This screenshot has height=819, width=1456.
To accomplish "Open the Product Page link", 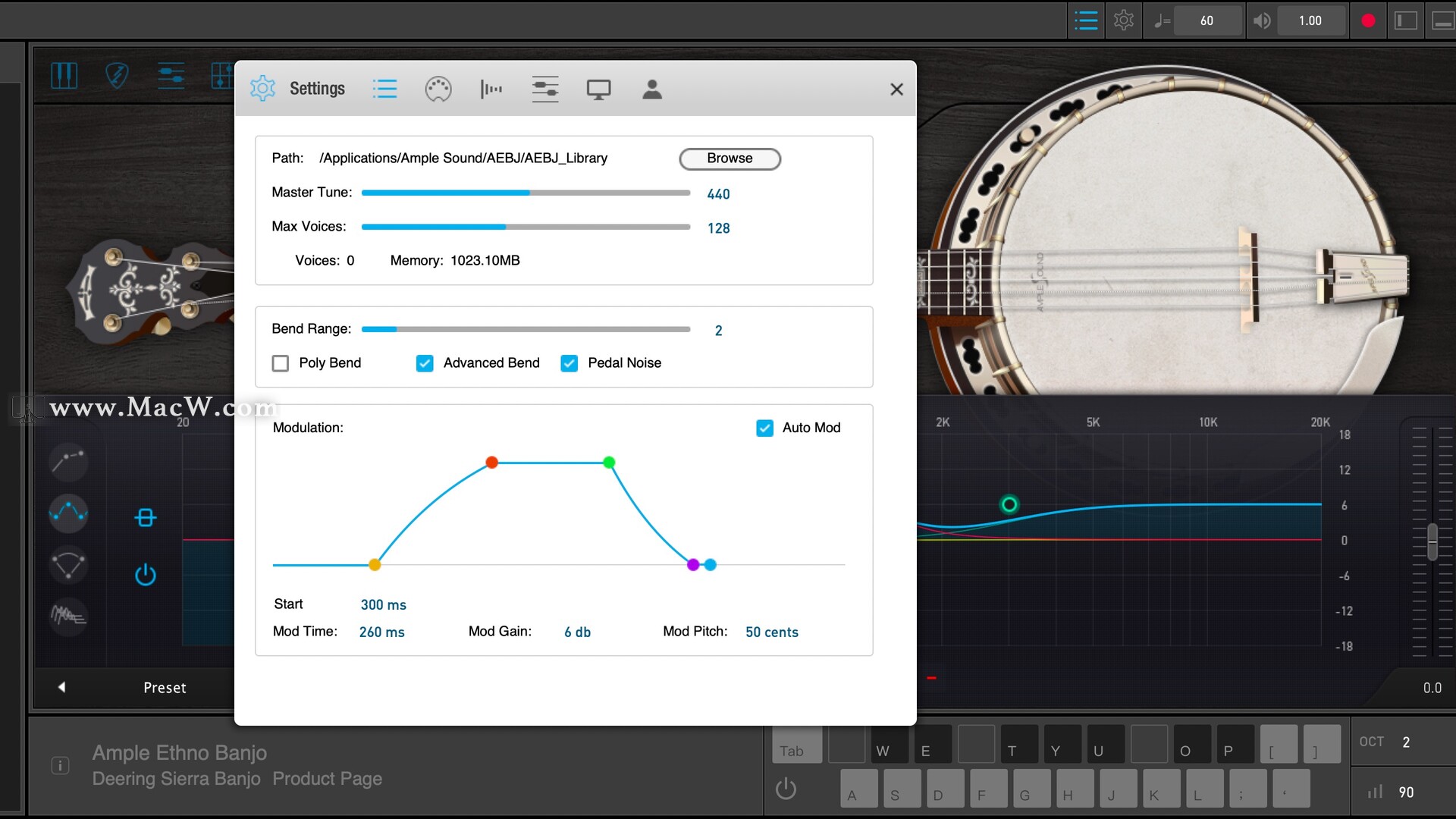I will point(327,779).
